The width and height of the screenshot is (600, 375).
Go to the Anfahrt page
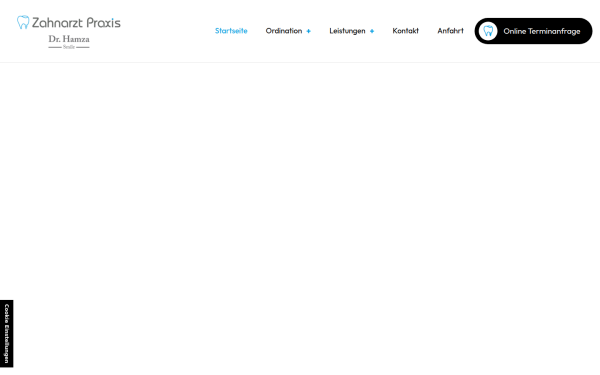click(450, 31)
